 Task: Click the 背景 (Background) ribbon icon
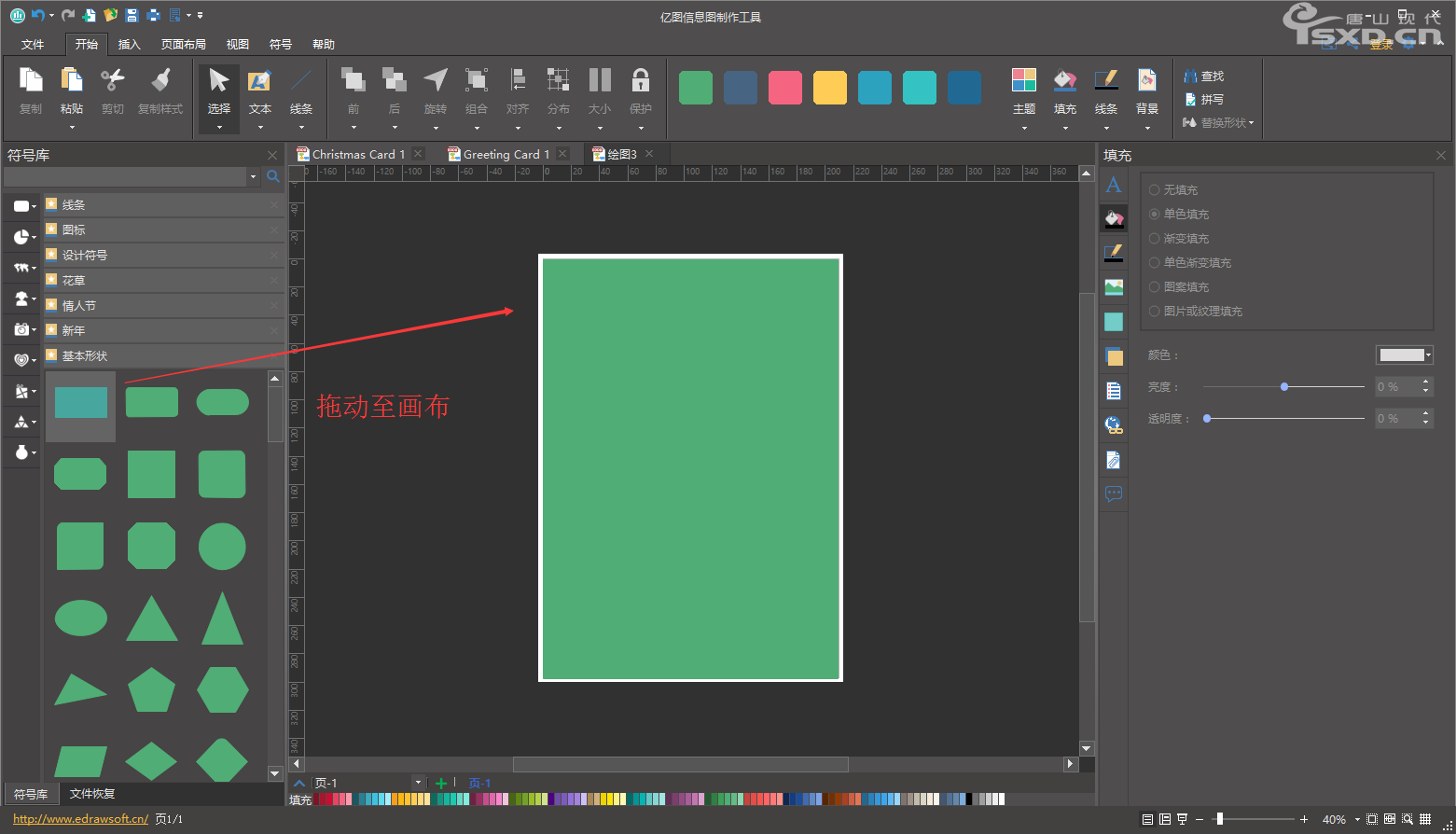coord(1147,81)
